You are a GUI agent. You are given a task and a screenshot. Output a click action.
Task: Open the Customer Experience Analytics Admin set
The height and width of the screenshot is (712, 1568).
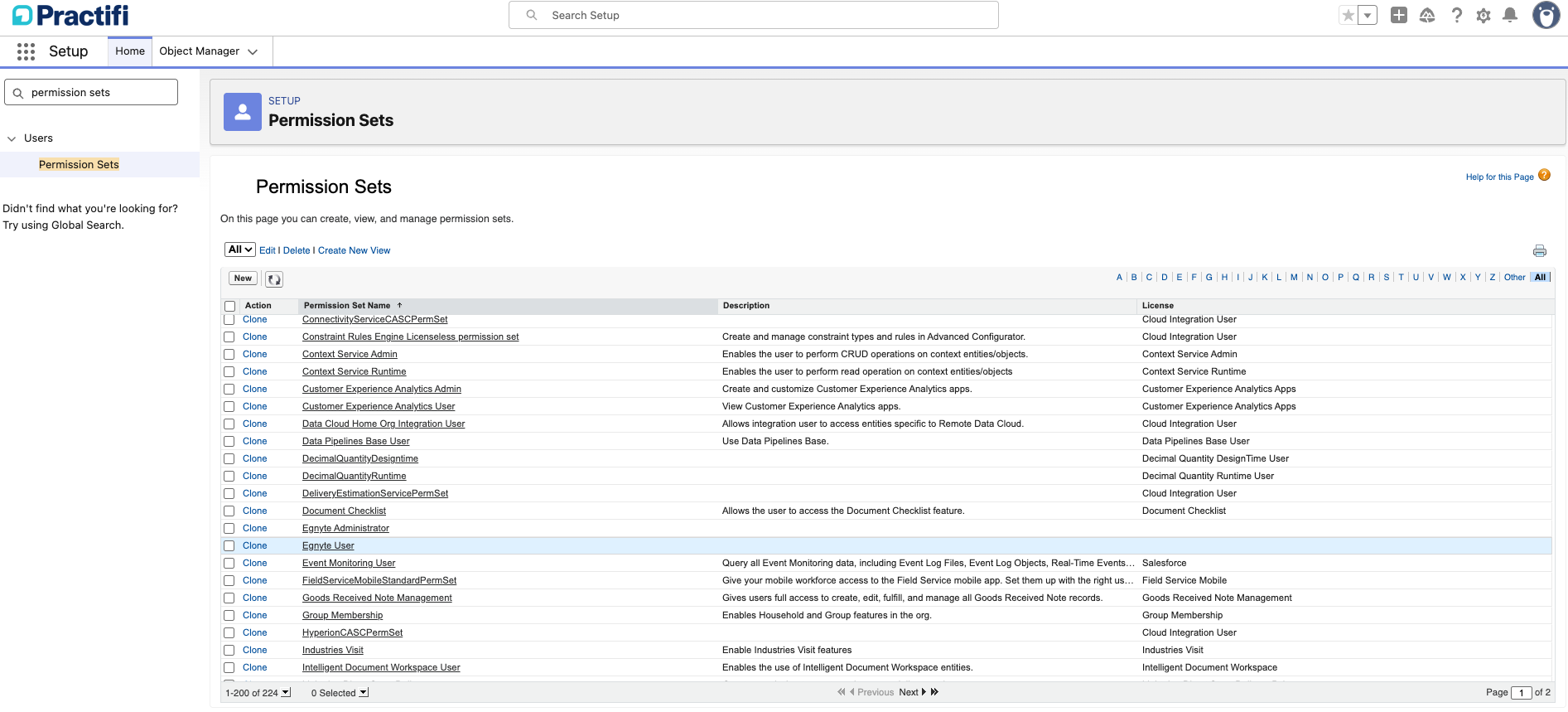coord(382,390)
